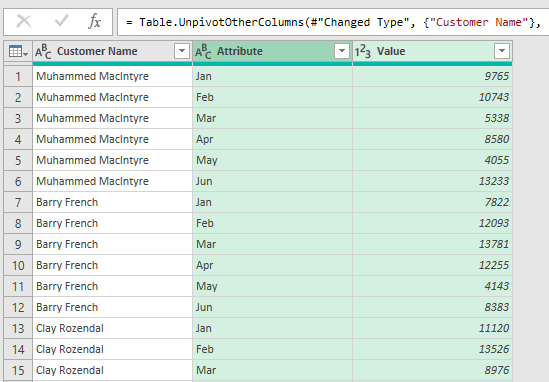Viewport: 549px width, 382px height.
Task: Open Attribute column filter dropdown
Action: (x=342, y=51)
